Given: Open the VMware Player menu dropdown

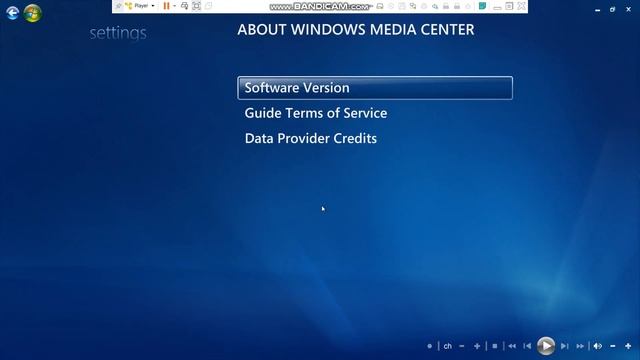Looking at the screenshot, I should click(x=140, y=6).
